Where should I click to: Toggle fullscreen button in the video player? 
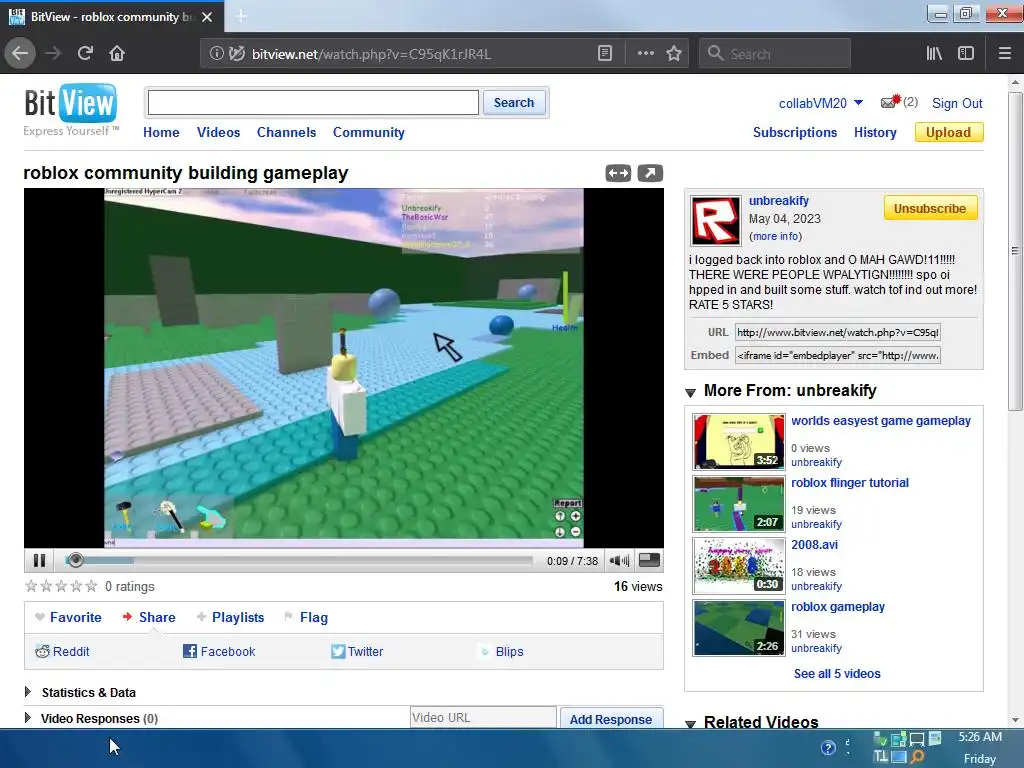point(648,560)
